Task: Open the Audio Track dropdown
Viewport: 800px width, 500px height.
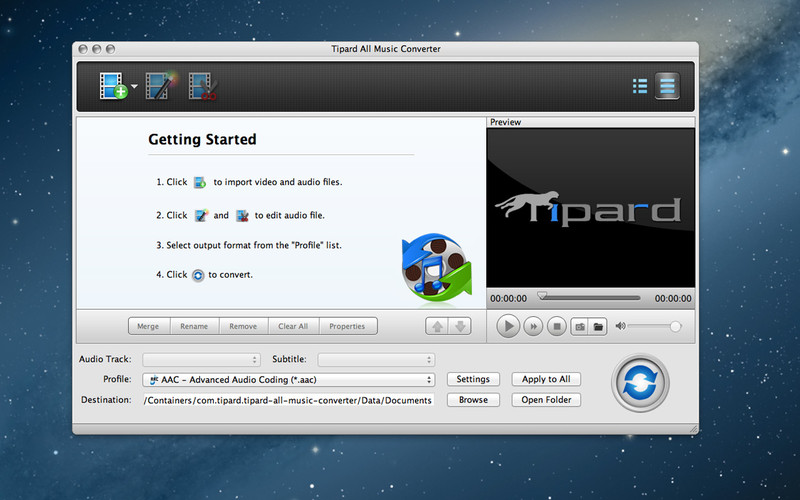Action: tap(202, 360)
